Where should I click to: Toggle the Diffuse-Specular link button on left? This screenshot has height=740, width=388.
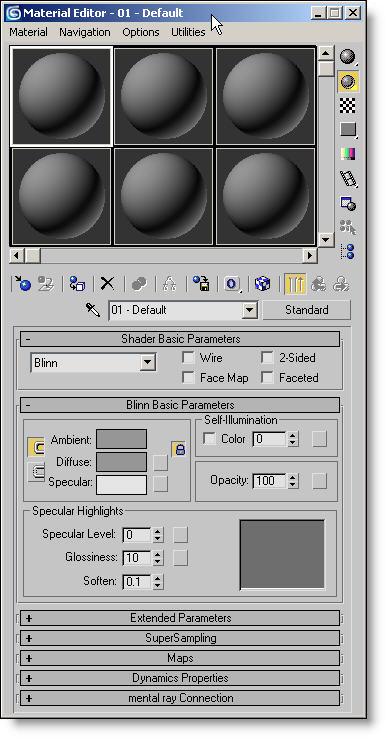pyautogui.click(x=36, y=471)
